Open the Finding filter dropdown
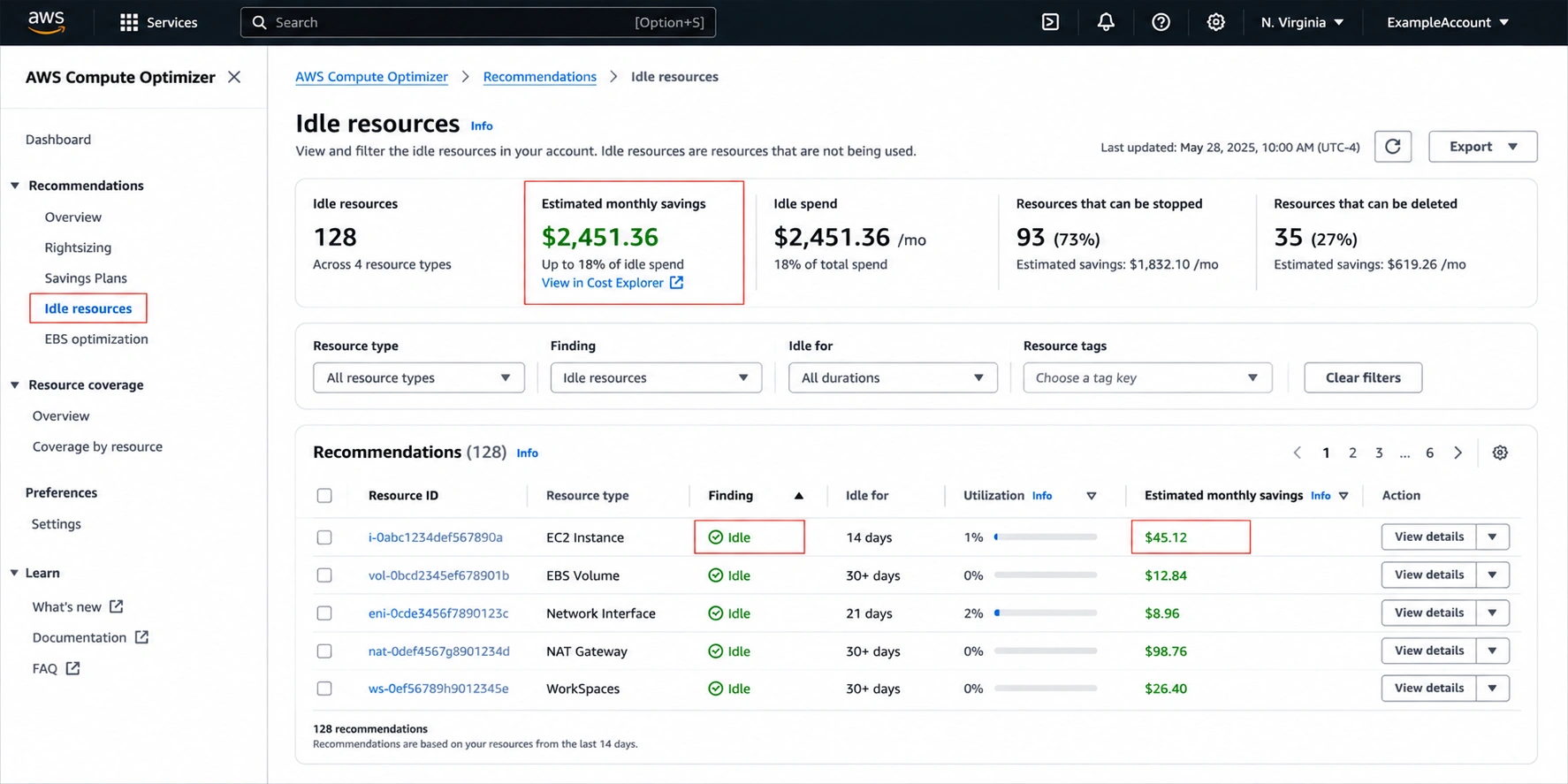Viewport: 1568px width, 784px height. tap(656, 377)
